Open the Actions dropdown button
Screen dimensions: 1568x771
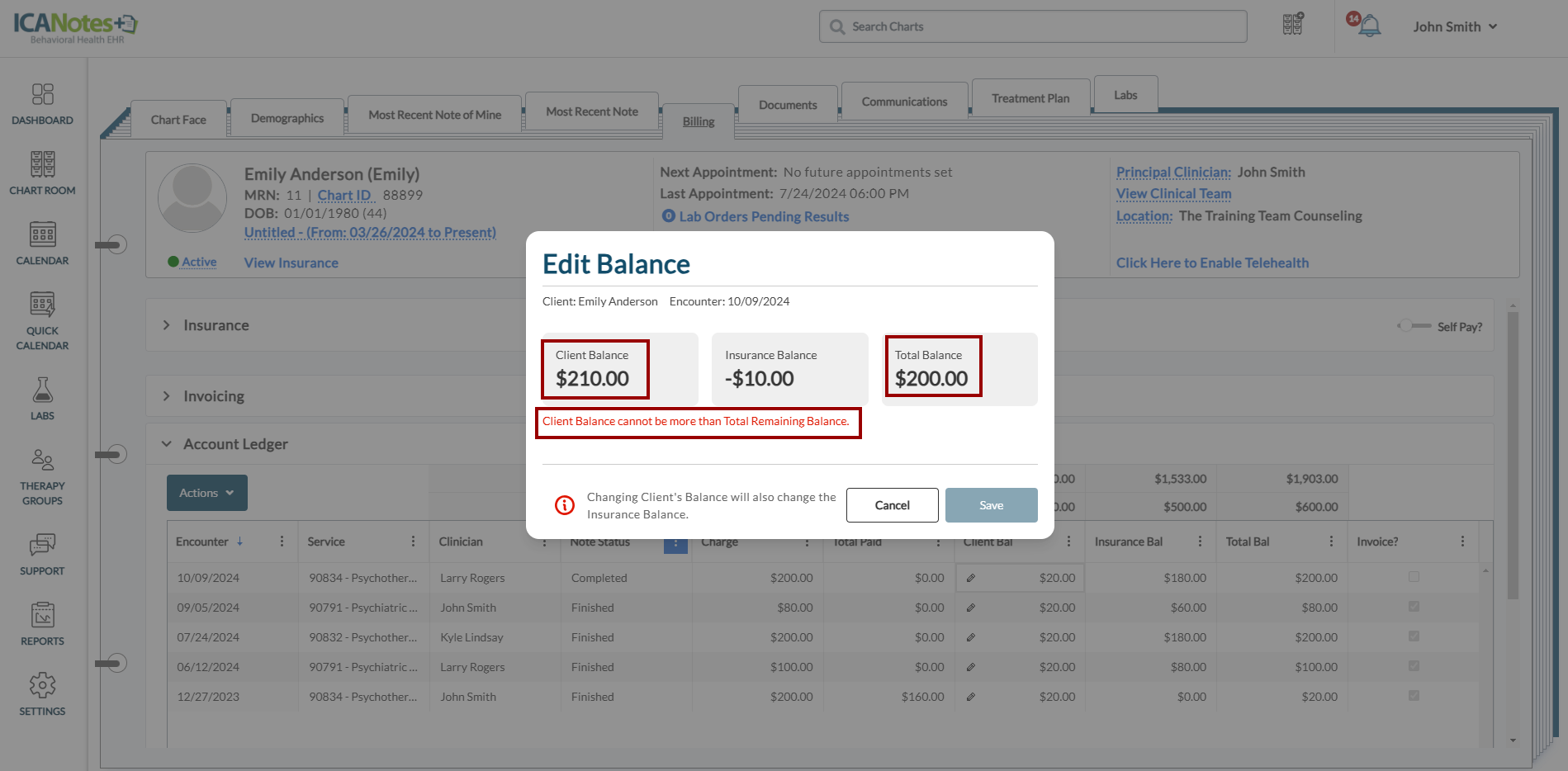[206, 493]
